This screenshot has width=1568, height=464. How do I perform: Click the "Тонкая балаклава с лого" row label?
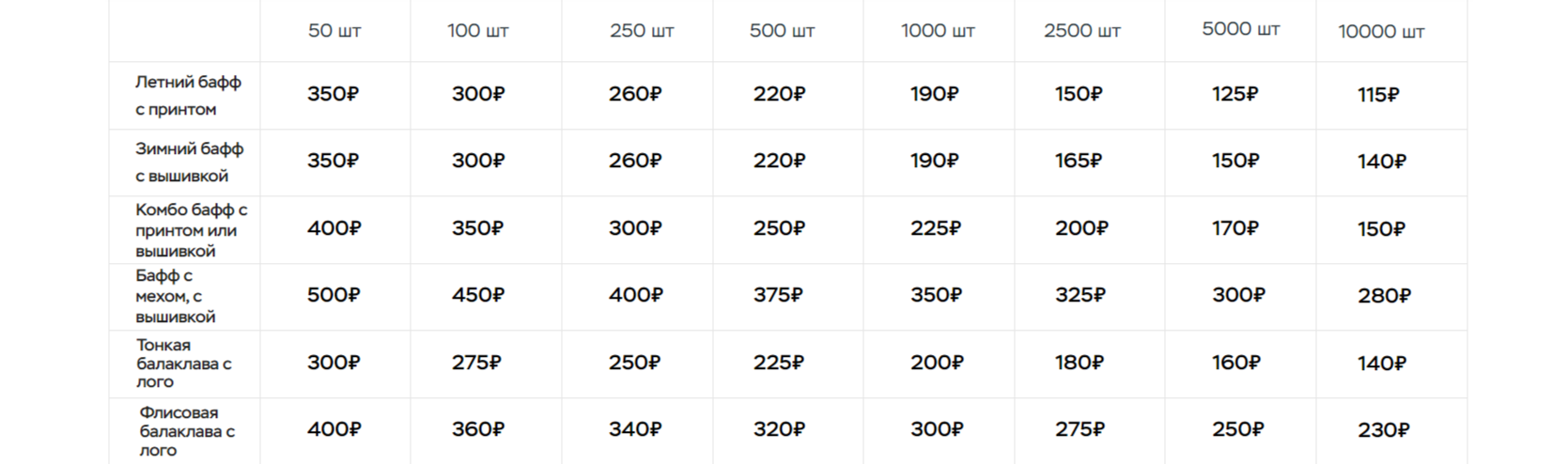[183, 363]
